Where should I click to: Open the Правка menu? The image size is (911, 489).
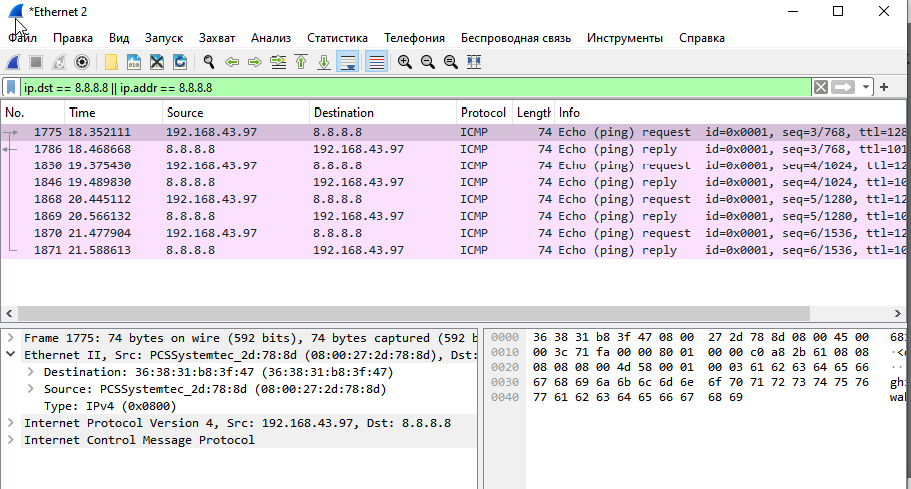click(x=73, y=38)
